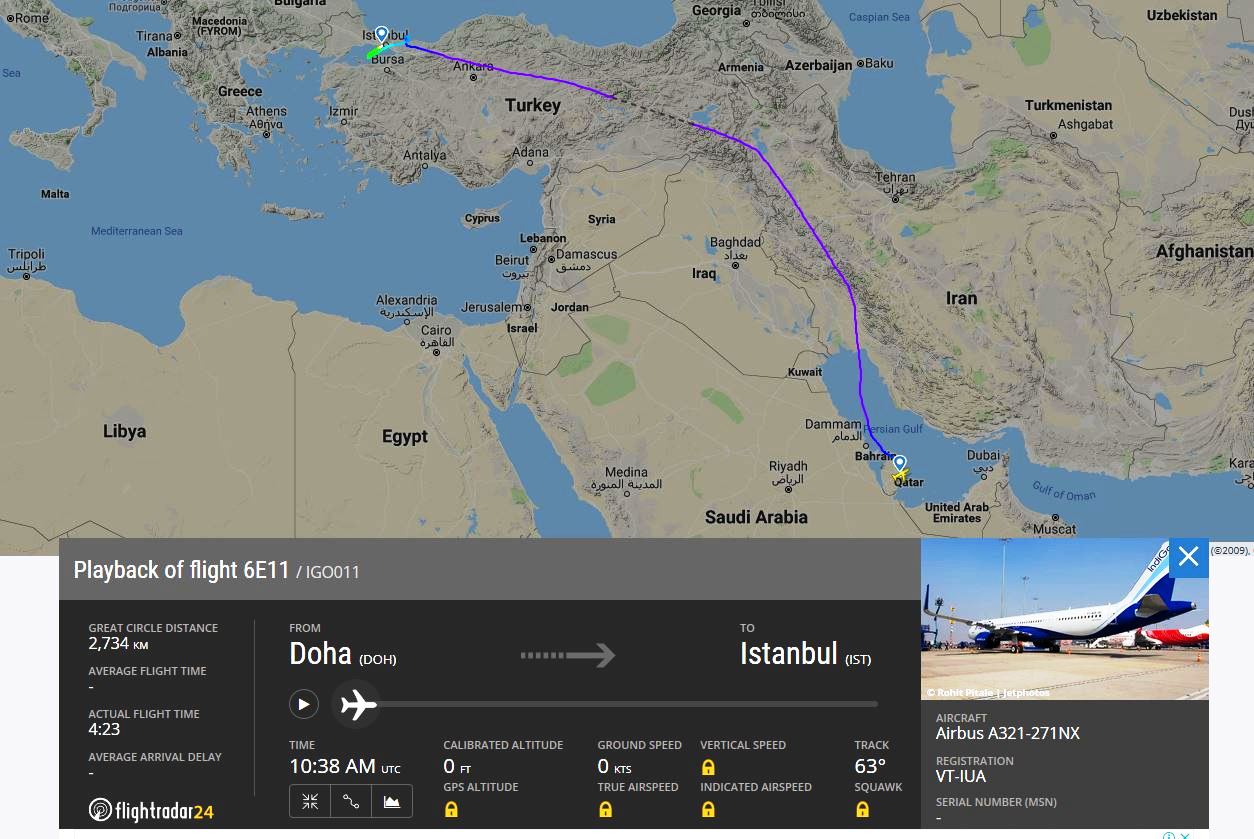
Task: Open the altitude graph chart icon
Action: (392, 801)
